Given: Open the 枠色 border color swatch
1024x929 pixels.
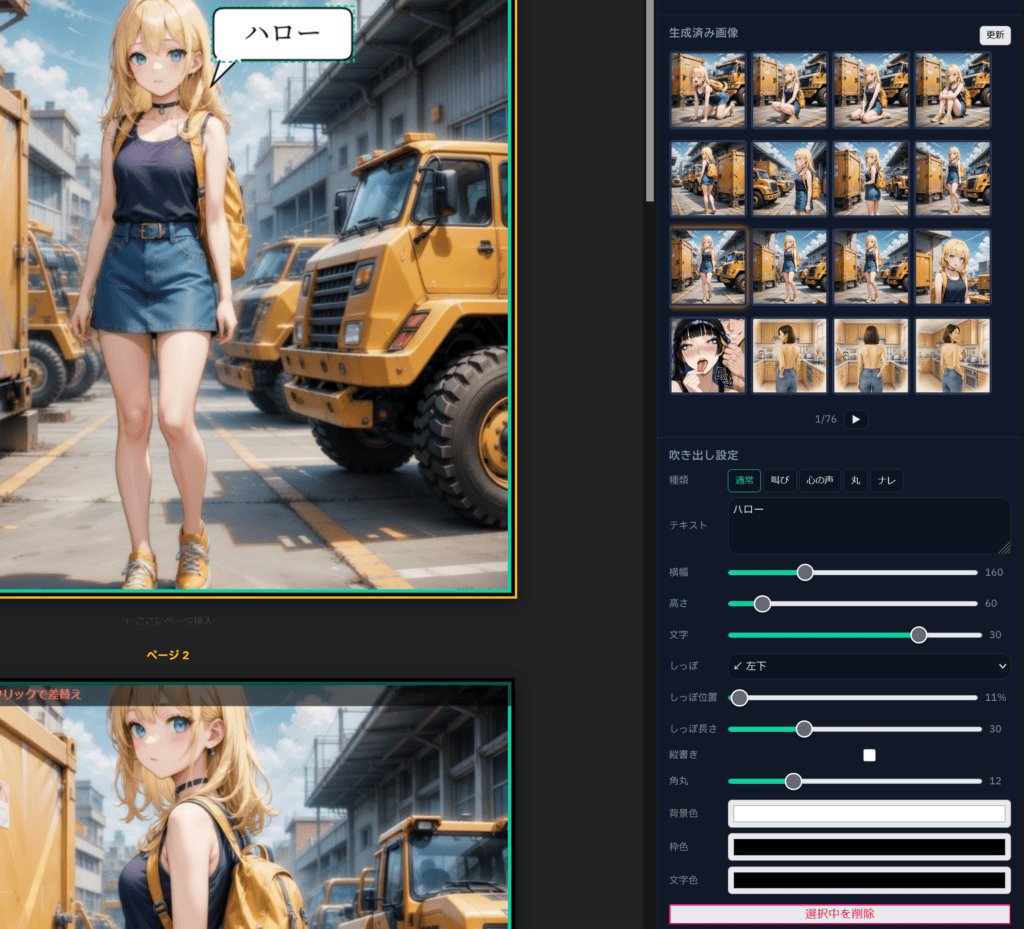Looking at the screenshot, I should point(868,847).
